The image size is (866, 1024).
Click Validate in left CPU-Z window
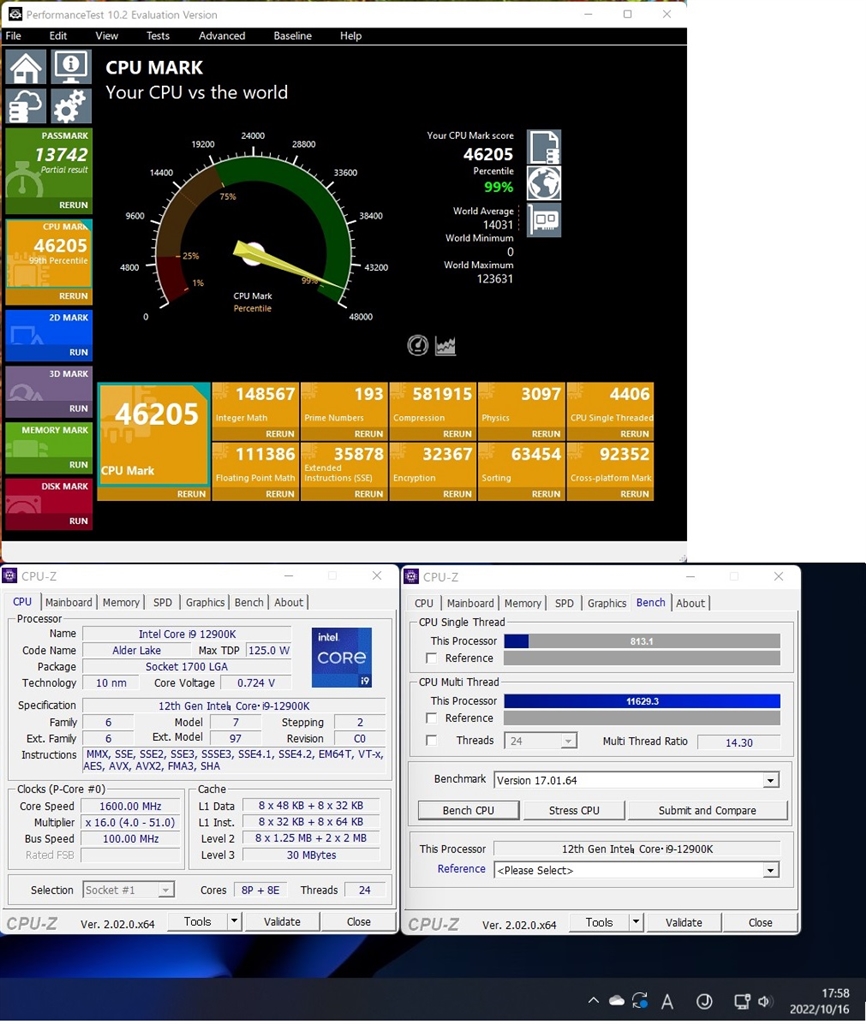(282, 921)
